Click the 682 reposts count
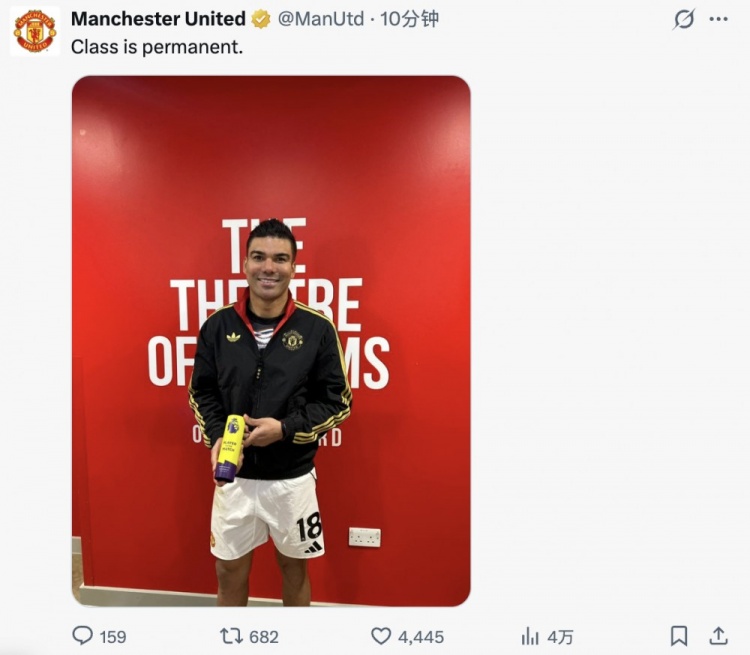Screen dimensions: 750x655 coord(264,637)
